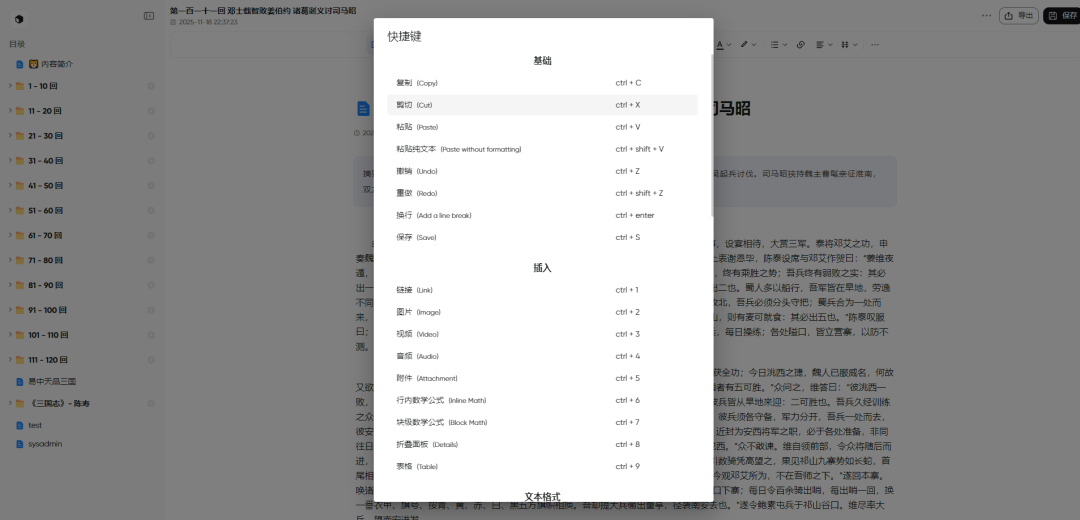Click plus icon beside 91 - 100 回

coord(151,310)
